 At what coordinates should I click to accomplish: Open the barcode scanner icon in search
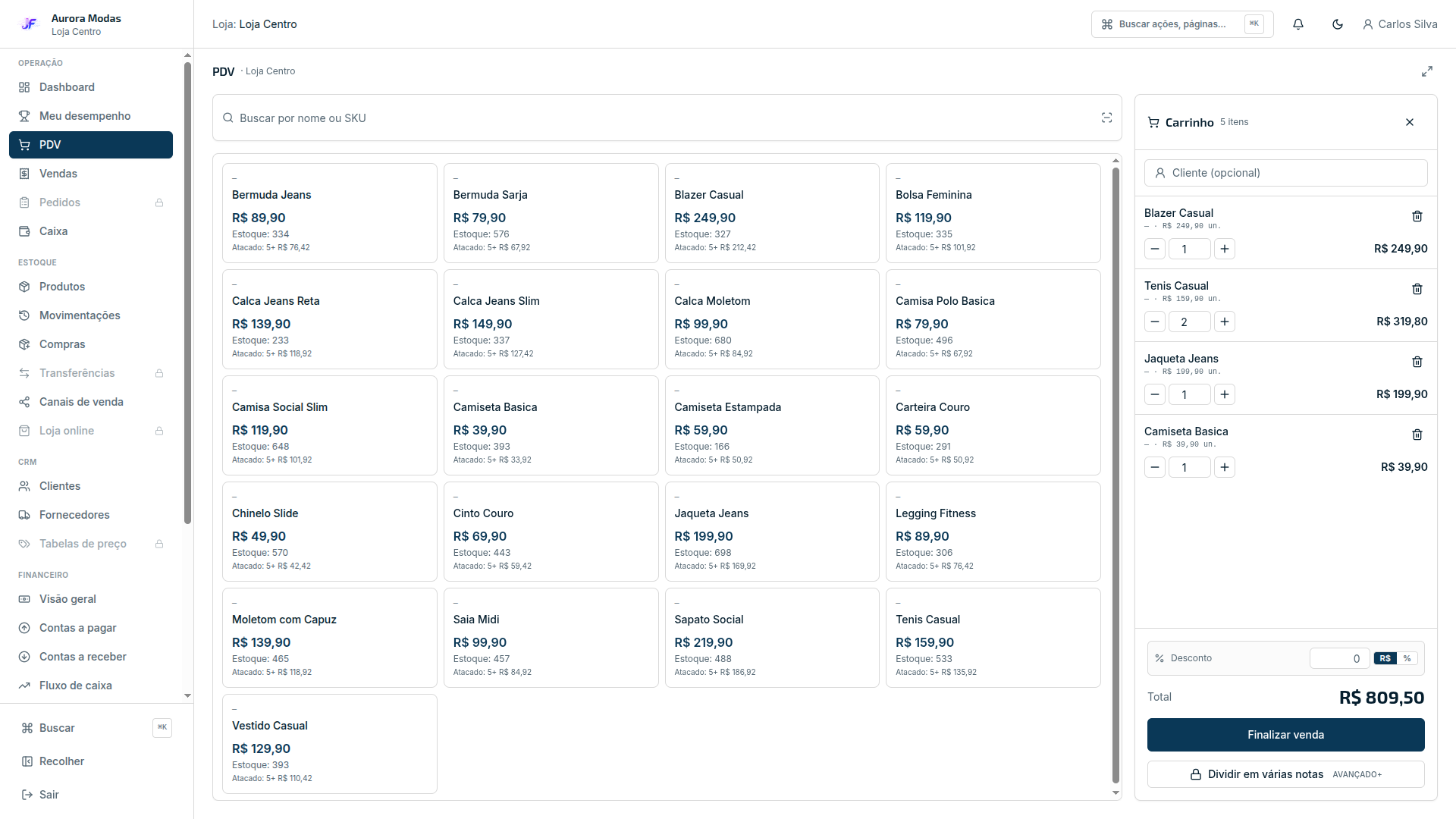pos(1106,118)
